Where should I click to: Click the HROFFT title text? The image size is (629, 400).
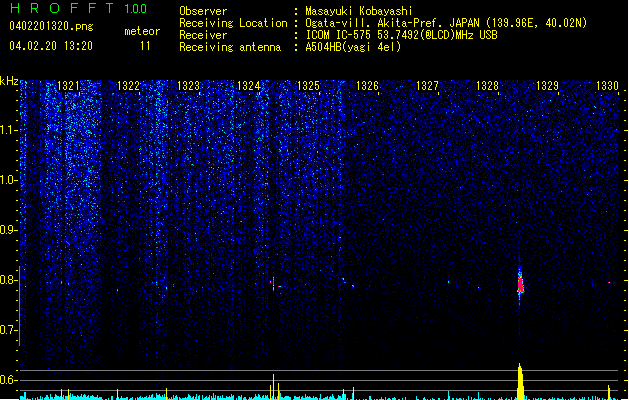[x=62, y=8]
